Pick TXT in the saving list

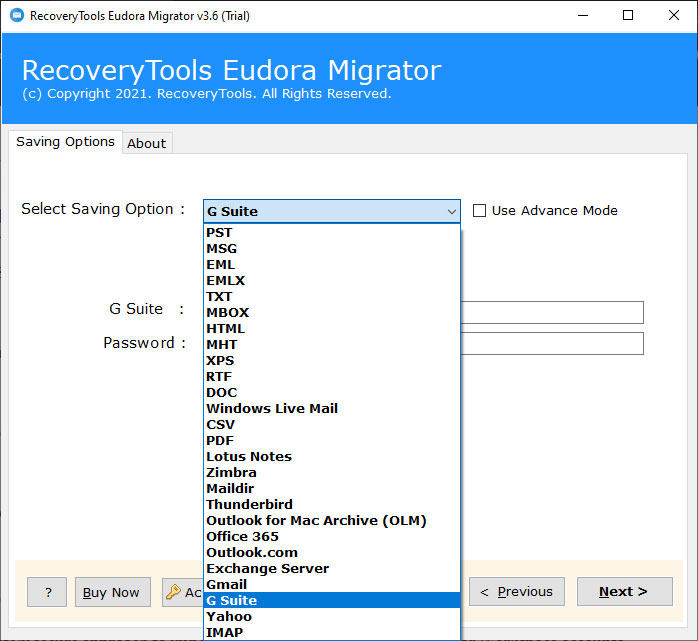coord(332,296)
